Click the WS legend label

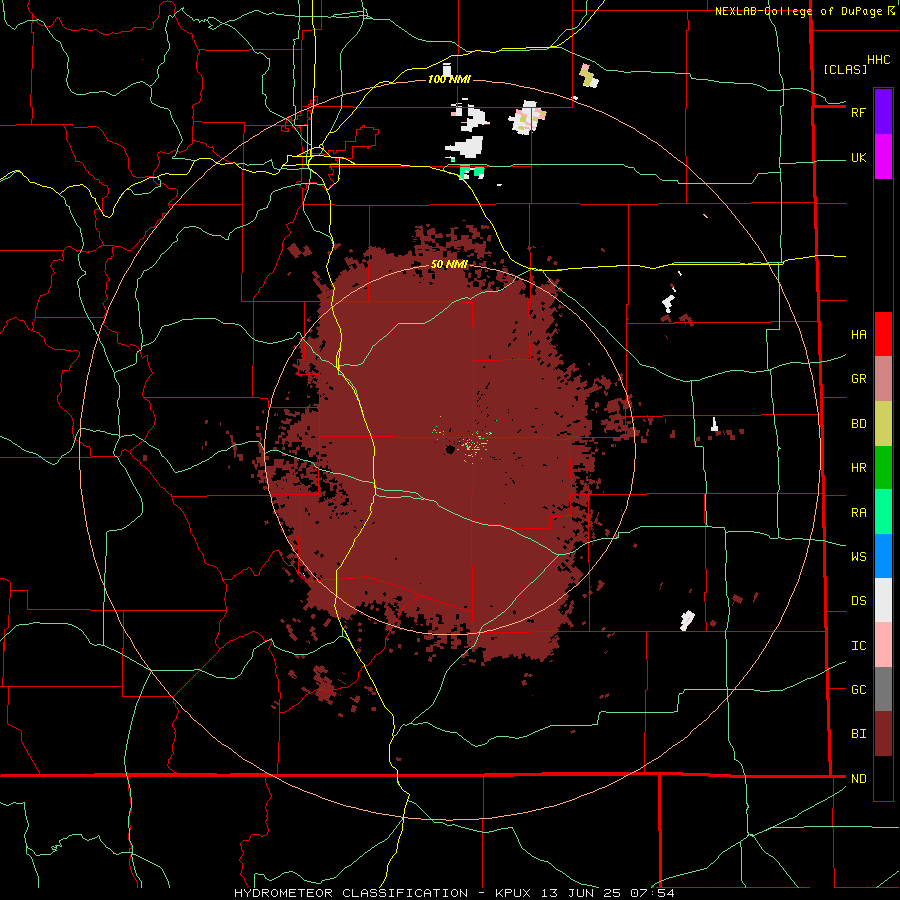(858, 557)
